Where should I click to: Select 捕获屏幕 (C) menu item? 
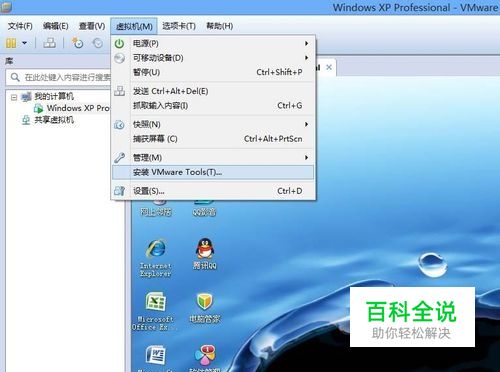click(x=213, y=139)
